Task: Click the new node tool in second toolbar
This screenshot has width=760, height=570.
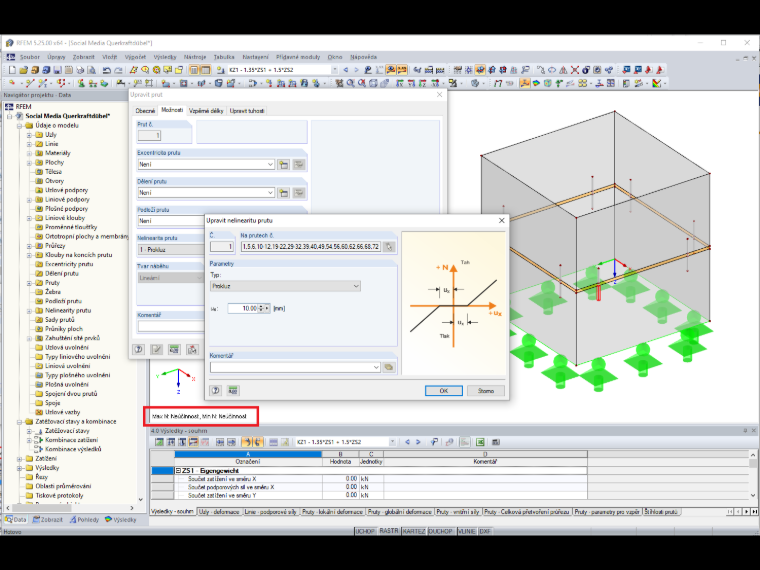Action: click(12, 83)
